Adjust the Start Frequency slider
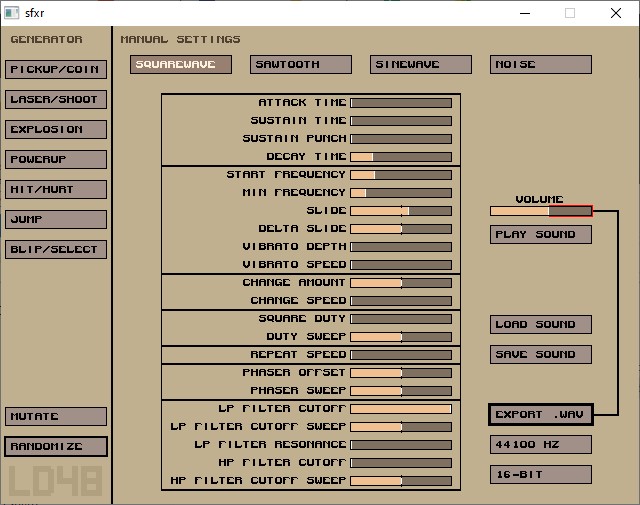Image resolution: width=640 pixels, height=505 pixels. 401,175
